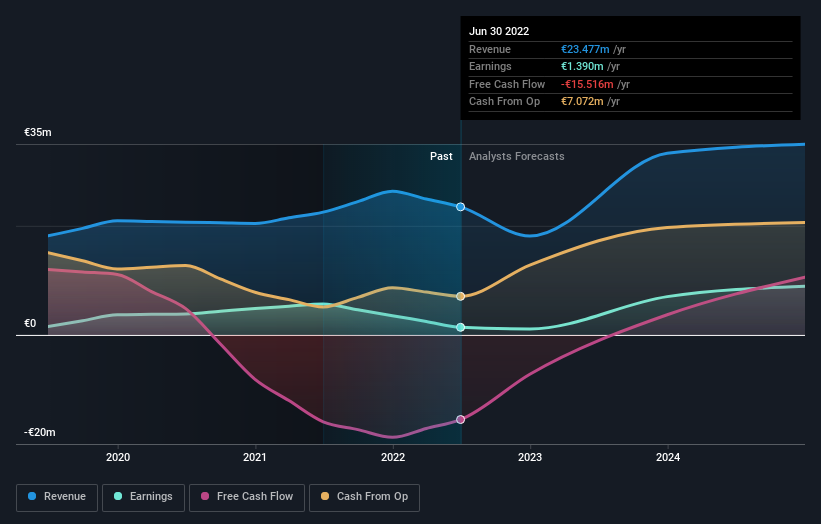
Task: Click the €7.072m cash from op value
Action: (582, 102)
